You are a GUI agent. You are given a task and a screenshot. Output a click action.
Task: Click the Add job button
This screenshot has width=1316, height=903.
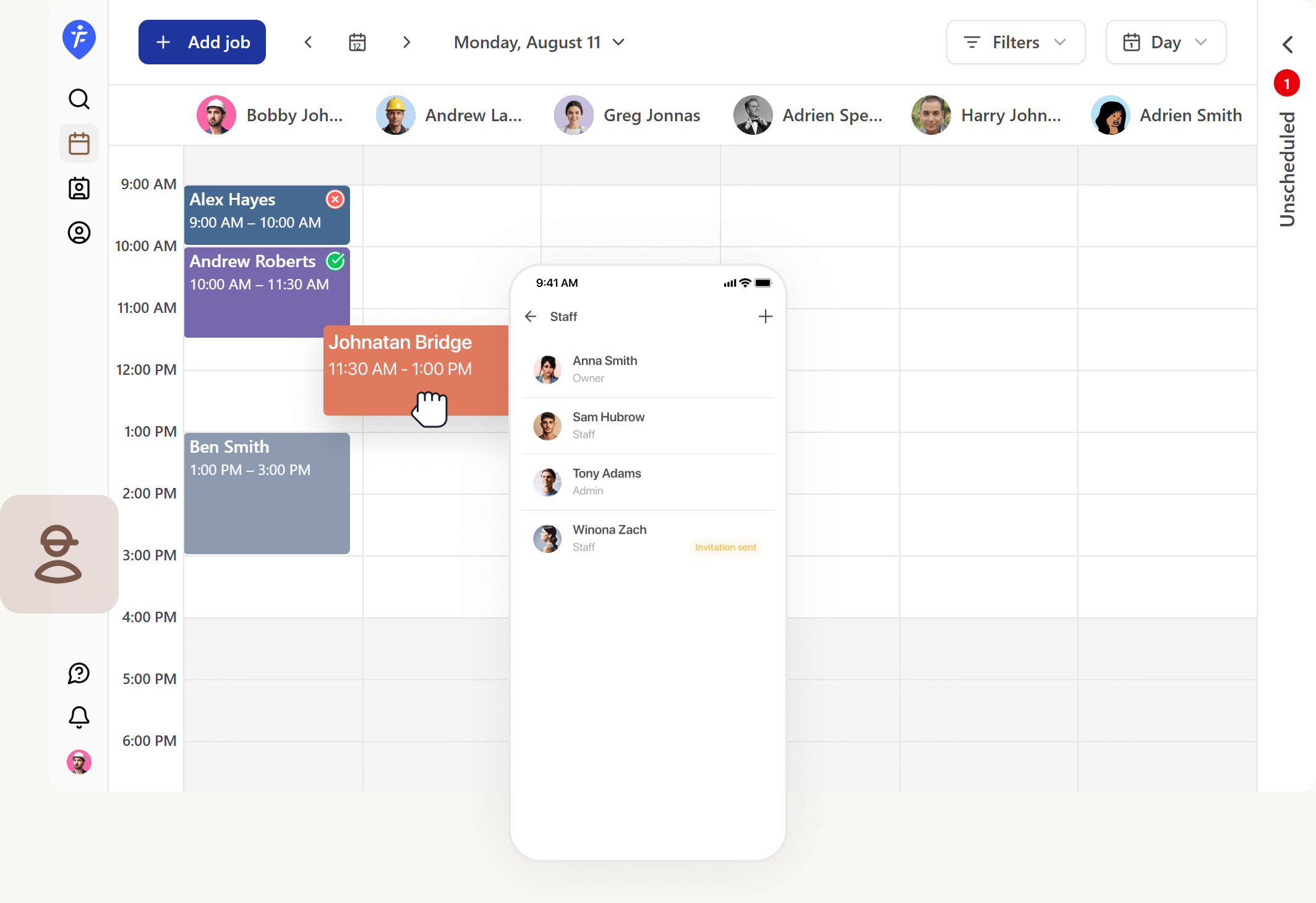[202, 42]
